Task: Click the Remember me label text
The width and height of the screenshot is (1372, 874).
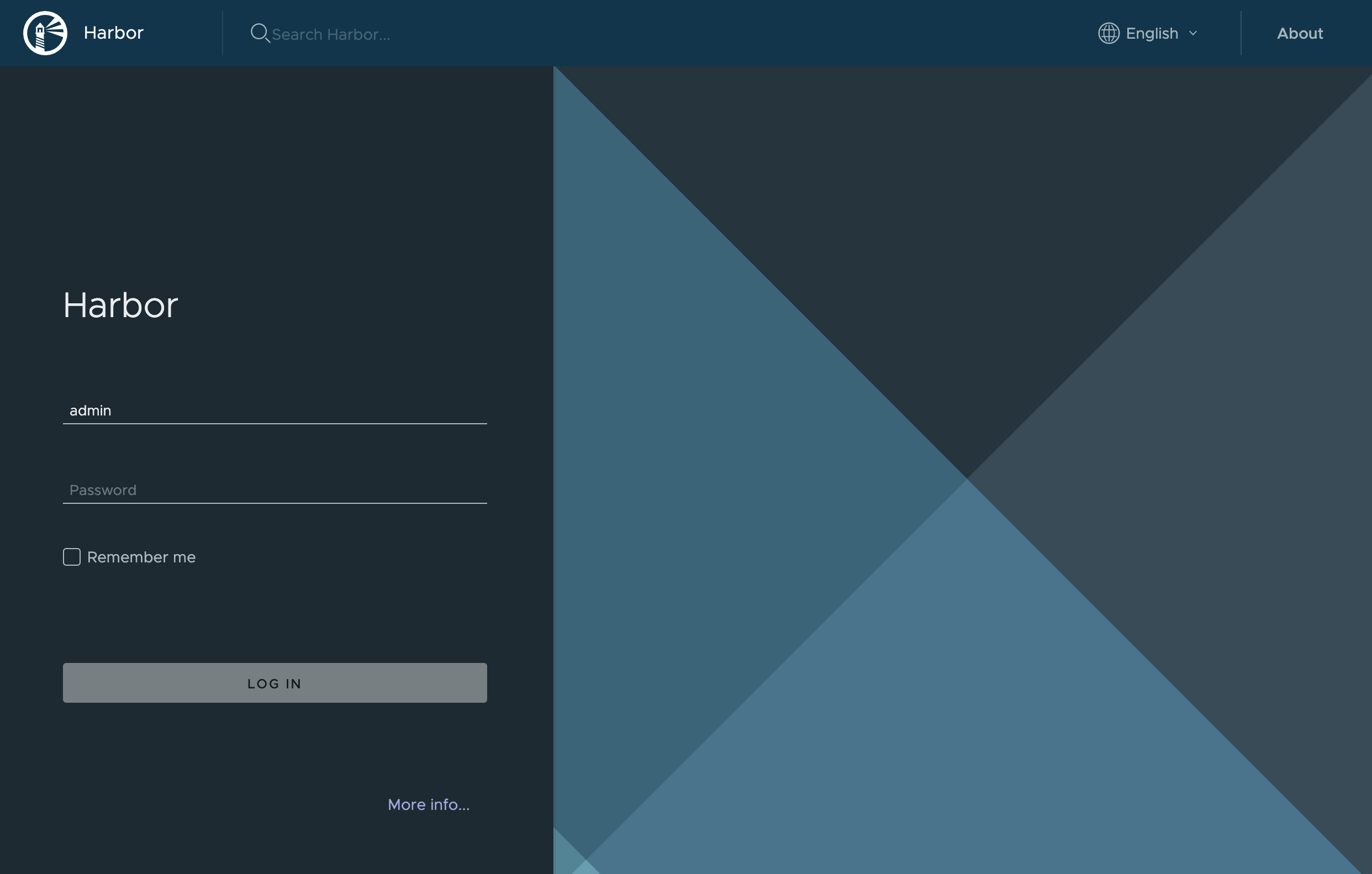Action: [x=141, y=557]
